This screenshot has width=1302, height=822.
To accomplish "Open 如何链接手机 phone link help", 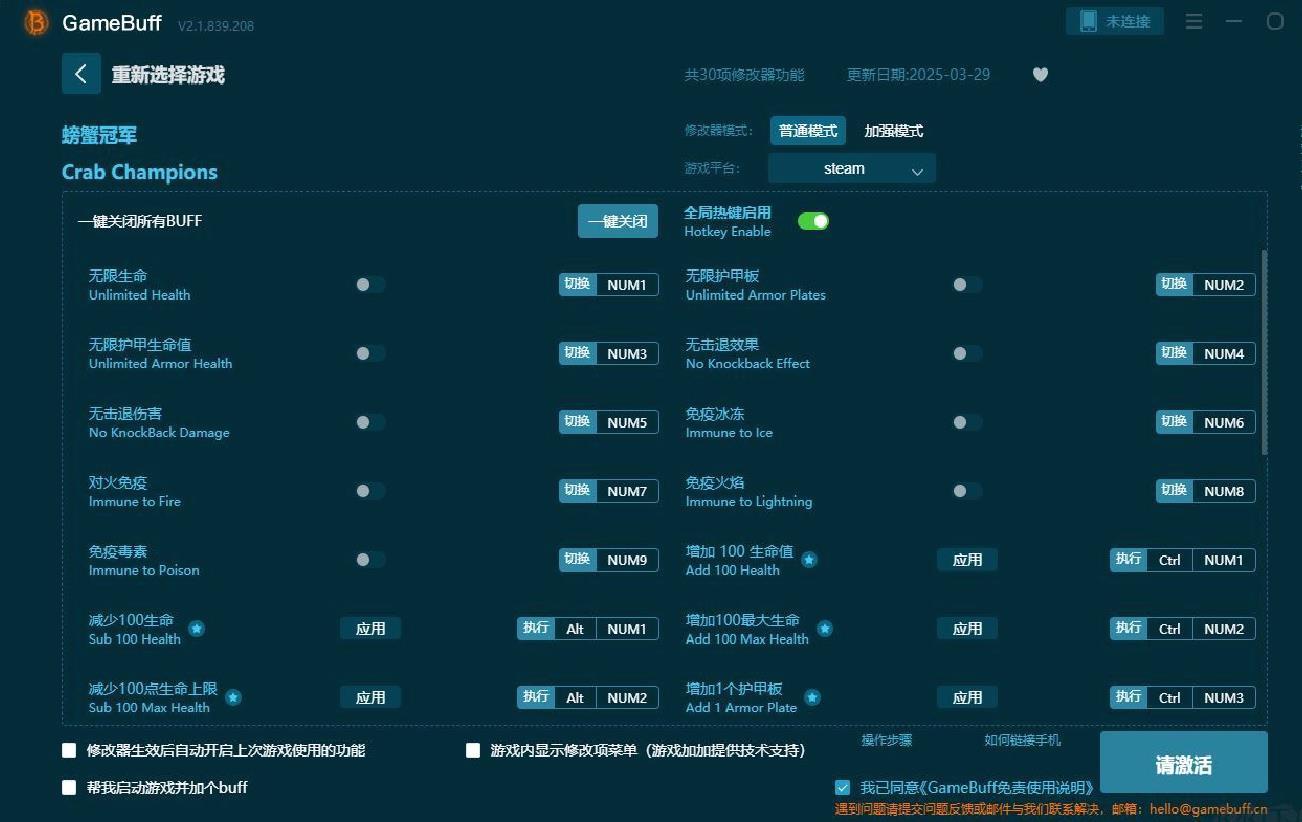I will coord(1022,740).
